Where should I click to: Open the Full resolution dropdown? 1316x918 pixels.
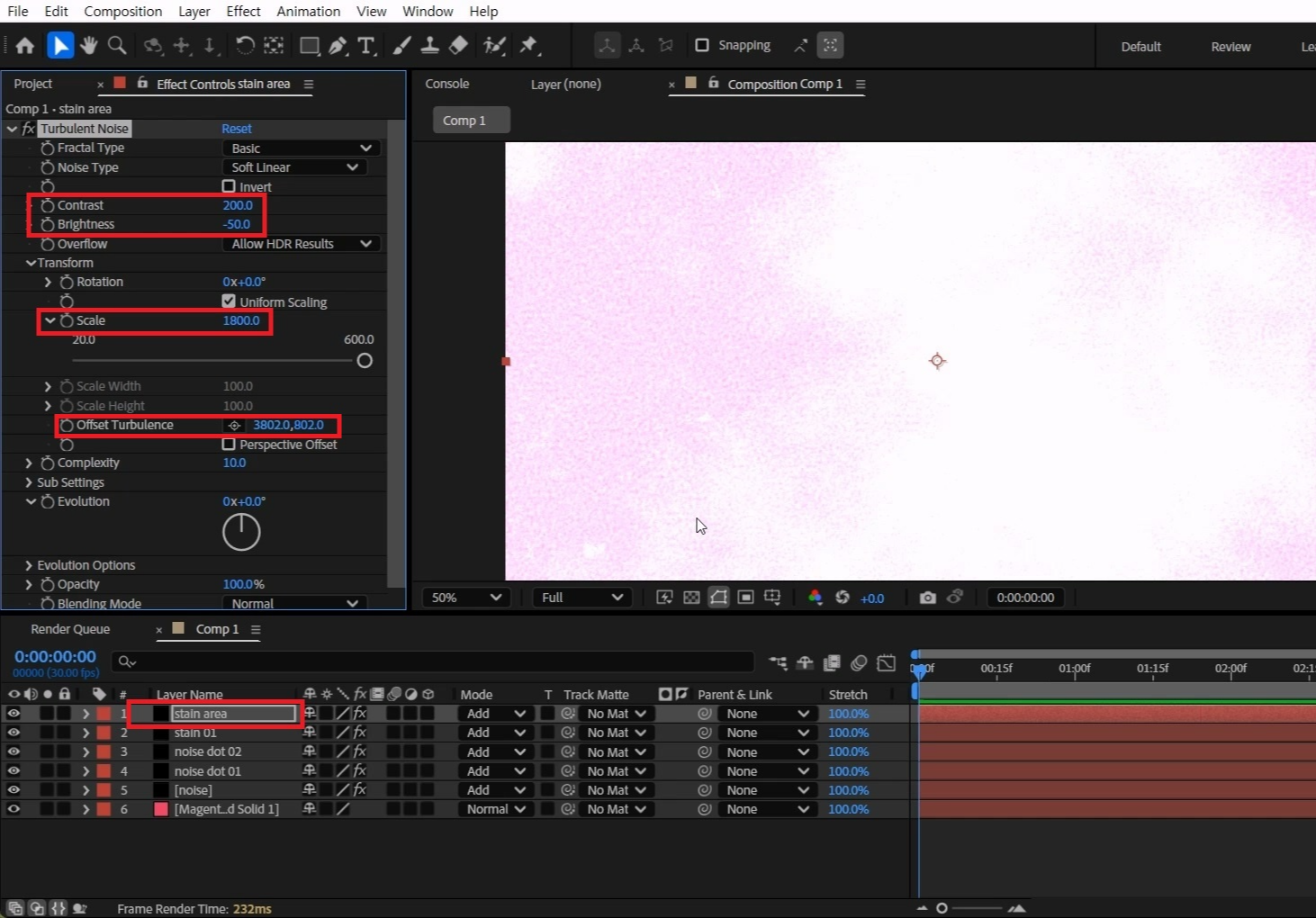581,598
